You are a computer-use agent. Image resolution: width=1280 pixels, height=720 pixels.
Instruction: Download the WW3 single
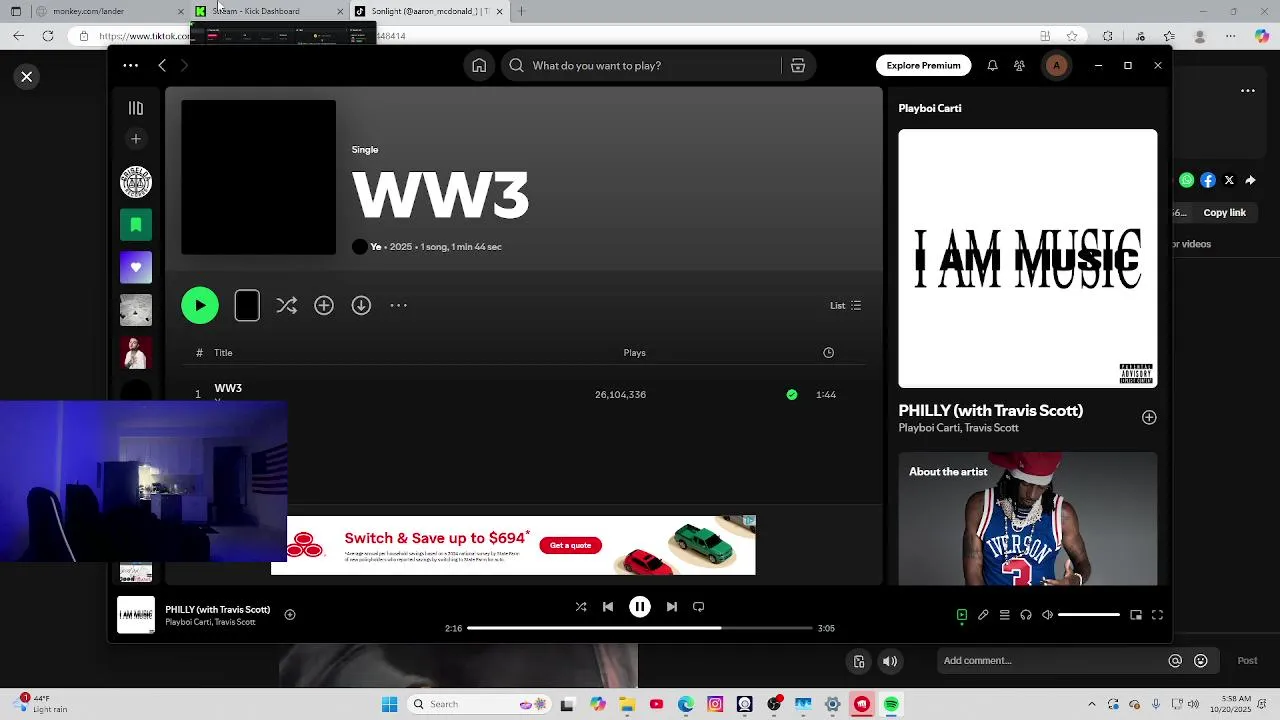[361, 306]
